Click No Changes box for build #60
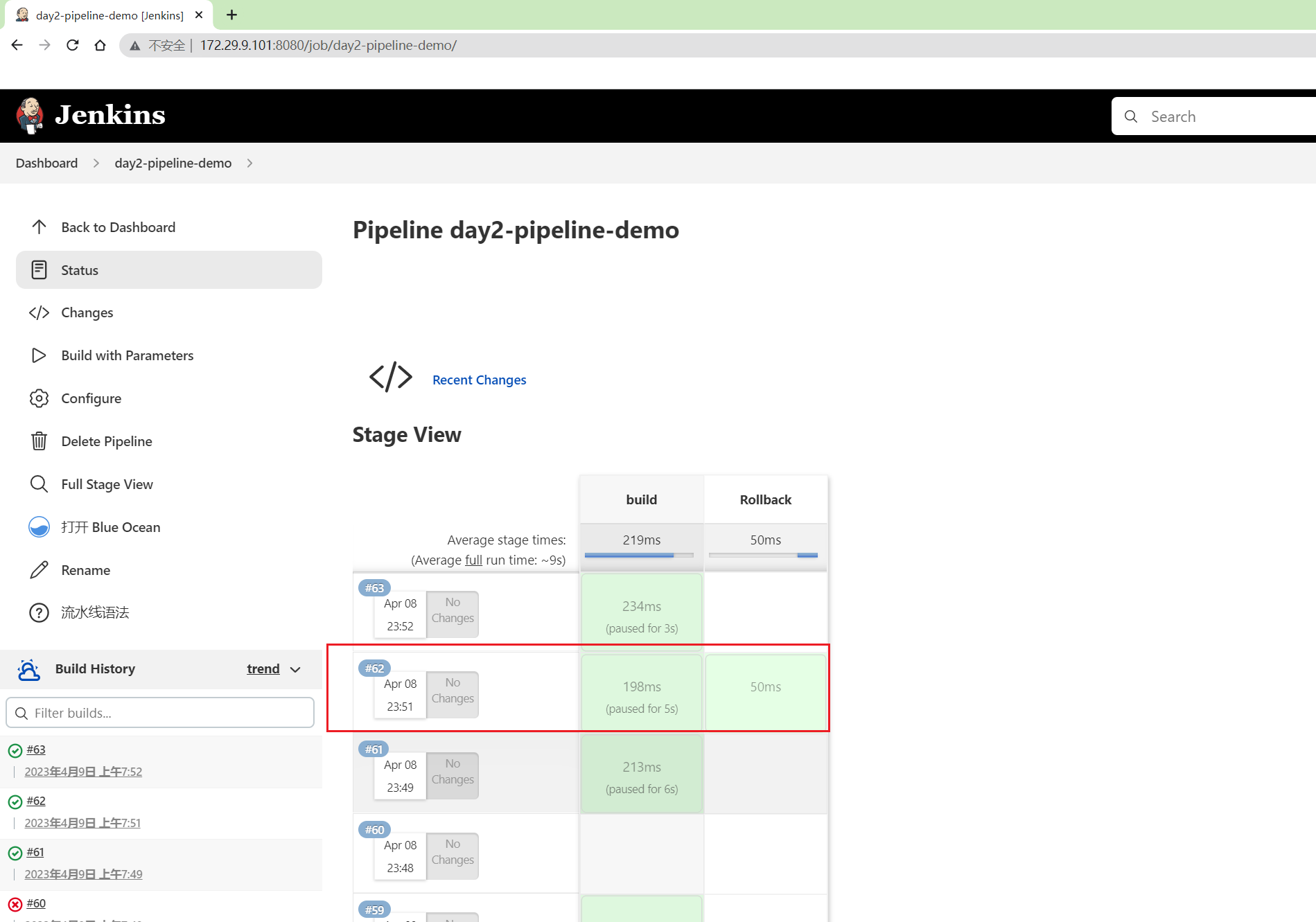The width and height of the screenshot is (1316, 922). pos(453,855)
